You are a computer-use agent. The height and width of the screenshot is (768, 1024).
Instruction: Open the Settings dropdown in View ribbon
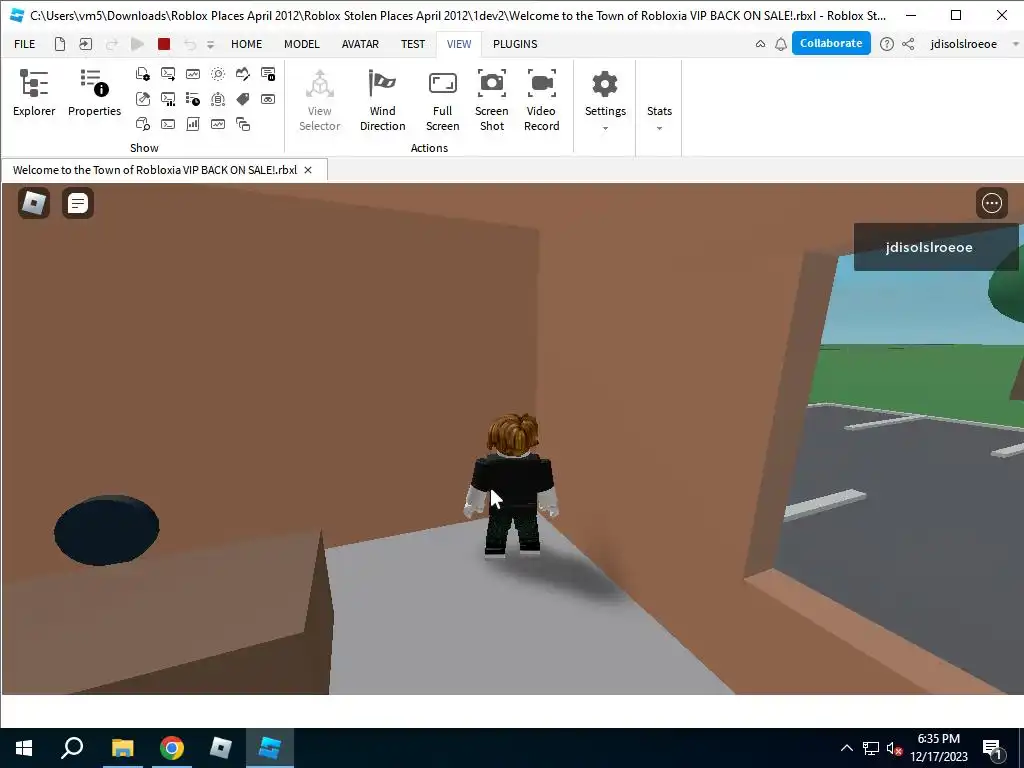[x=605, y=100]
